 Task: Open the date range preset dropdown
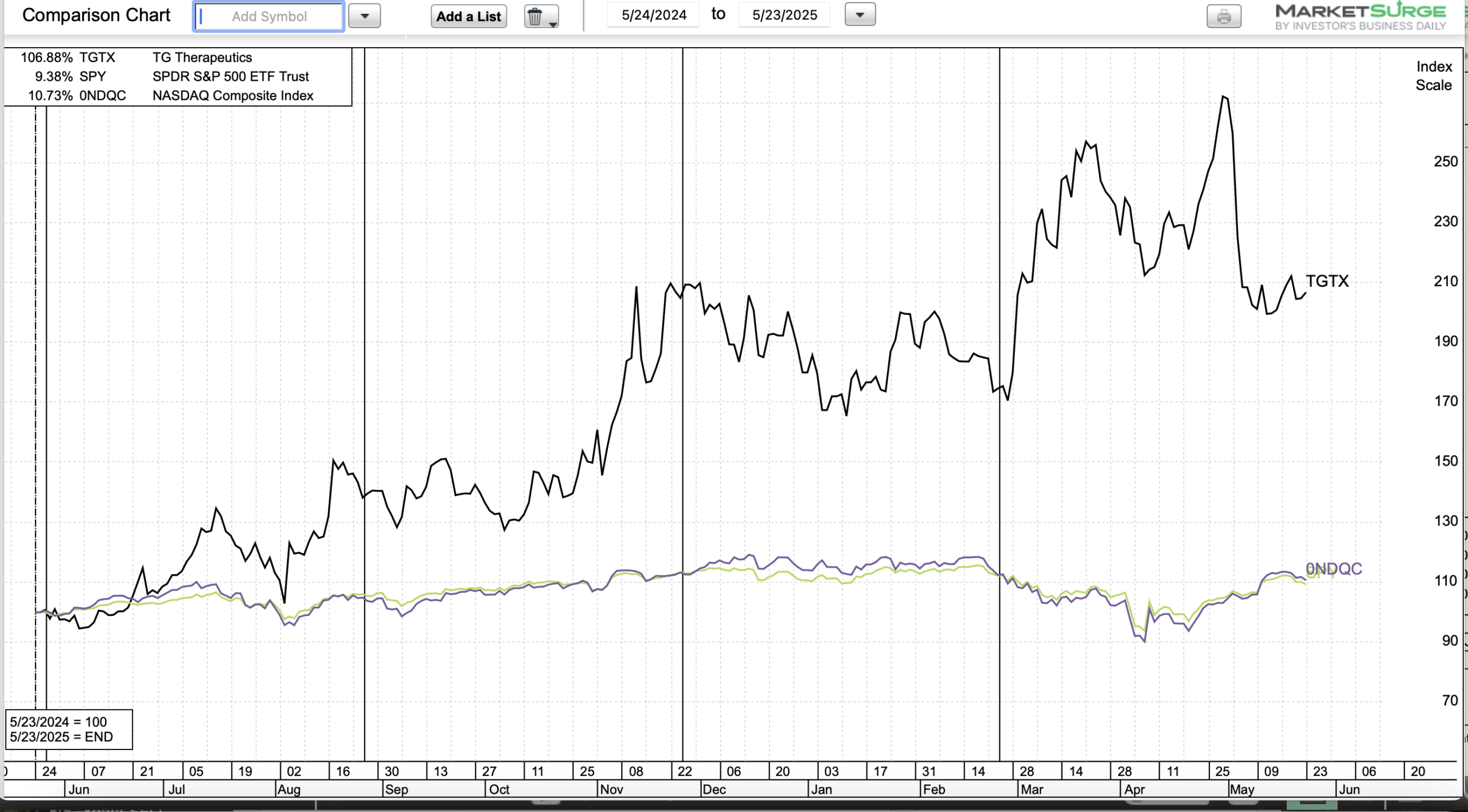[x=860, y=15]
